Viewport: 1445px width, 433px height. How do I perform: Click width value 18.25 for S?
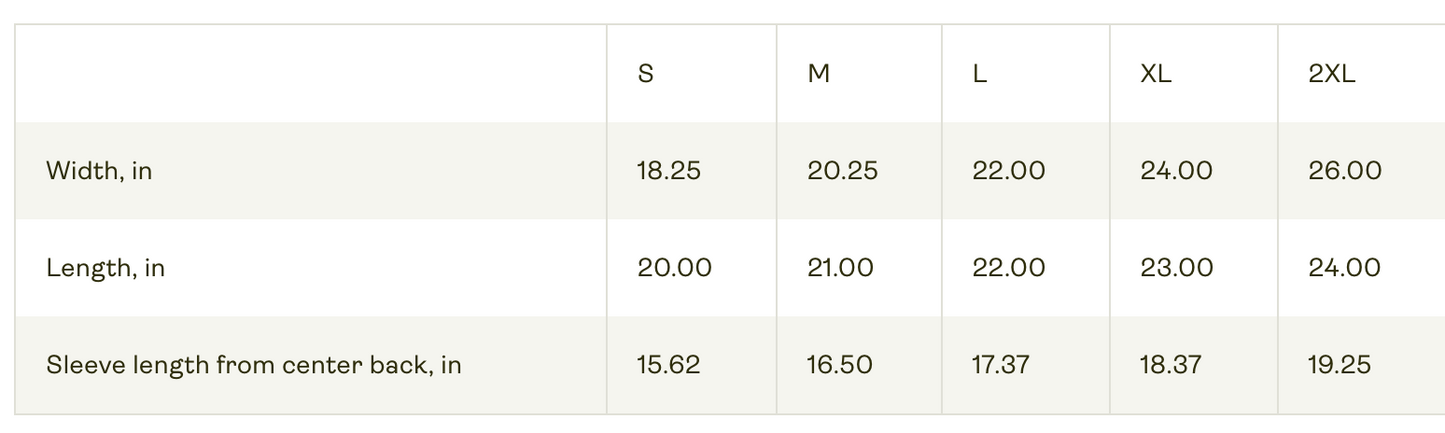coord(669,171)
